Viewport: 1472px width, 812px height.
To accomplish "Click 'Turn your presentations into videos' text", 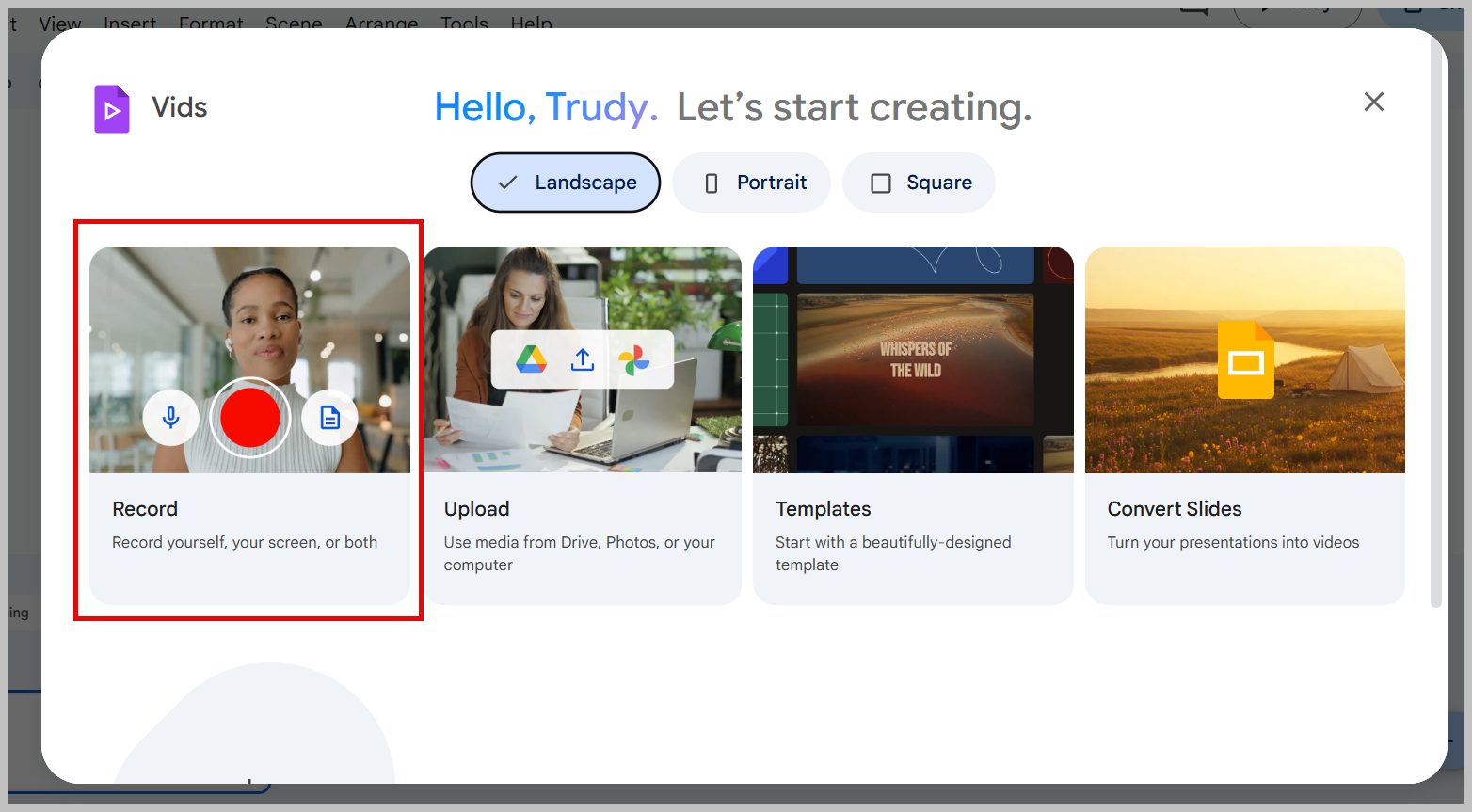I will [1233, 542].
